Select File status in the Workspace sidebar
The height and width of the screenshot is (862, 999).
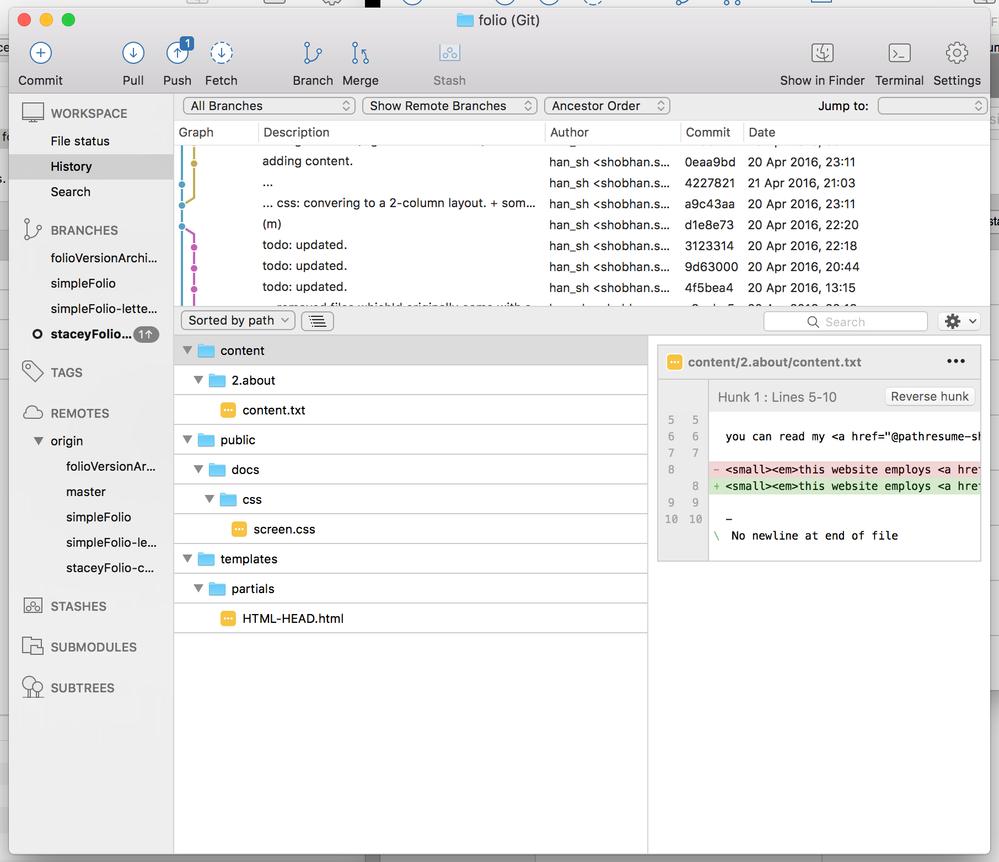[x=80, y=141]
